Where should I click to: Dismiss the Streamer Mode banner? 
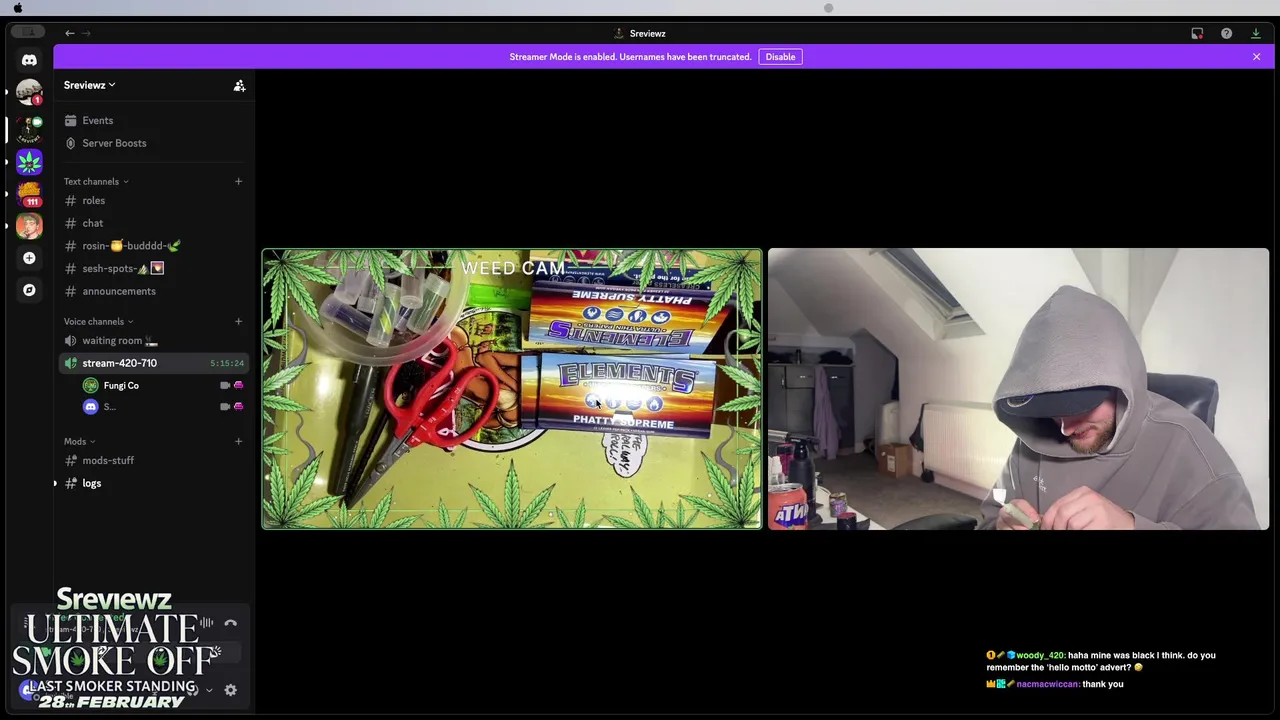[1256, 57]
